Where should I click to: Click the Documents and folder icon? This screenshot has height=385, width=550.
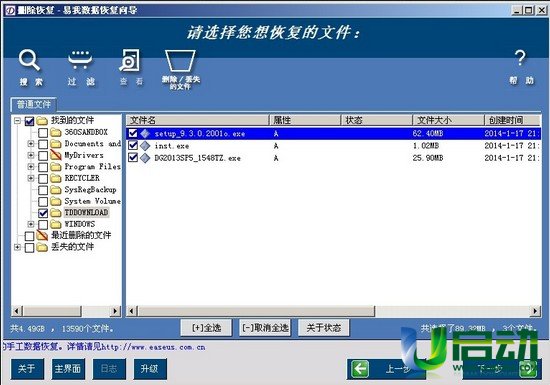(x=55, y=144)
